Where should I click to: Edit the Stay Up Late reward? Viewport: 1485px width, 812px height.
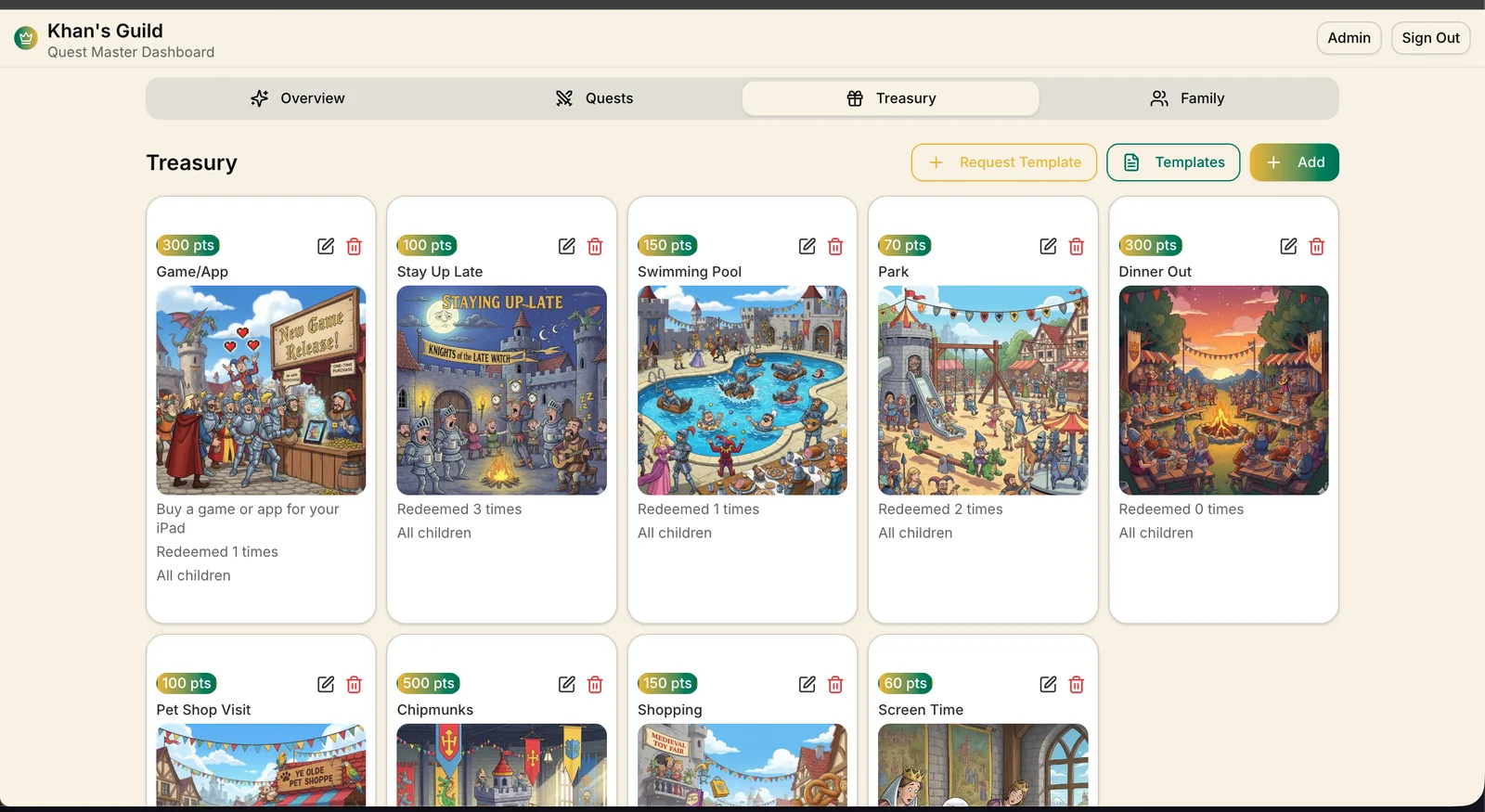coord(566,246)
